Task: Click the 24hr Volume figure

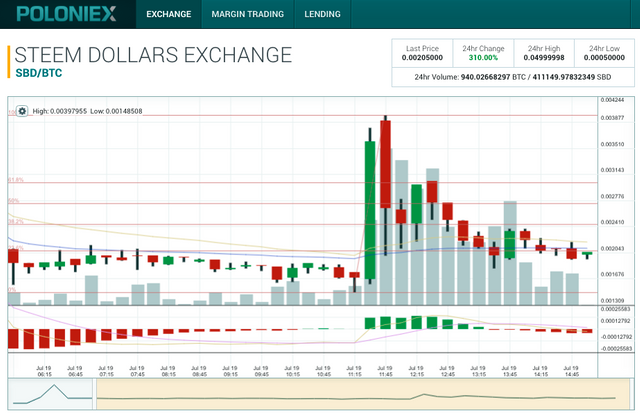Action: (x=513, y=77)
